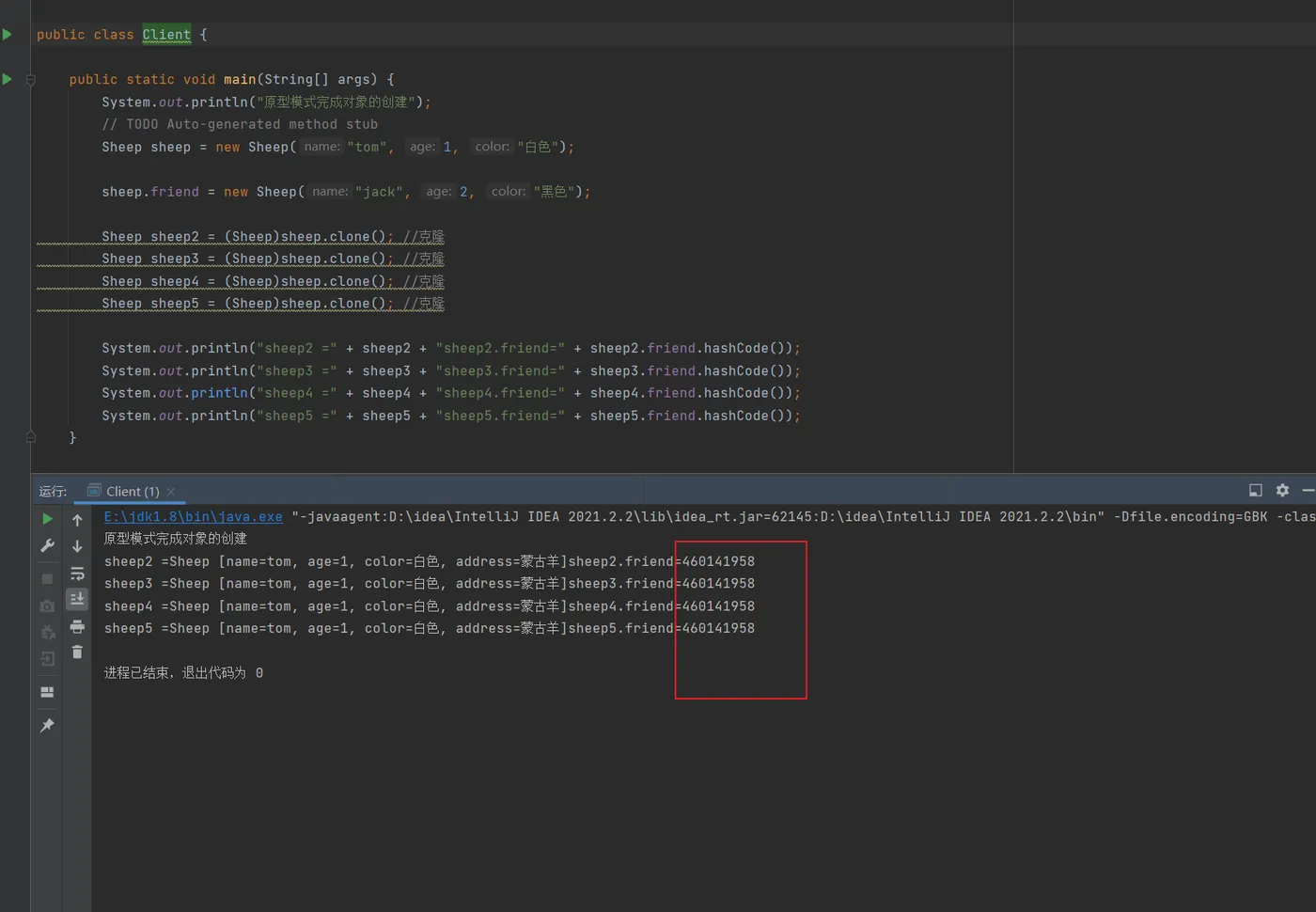Open run panel gear settings
Screen dimensions: 1316x912
coord(1282,490)
